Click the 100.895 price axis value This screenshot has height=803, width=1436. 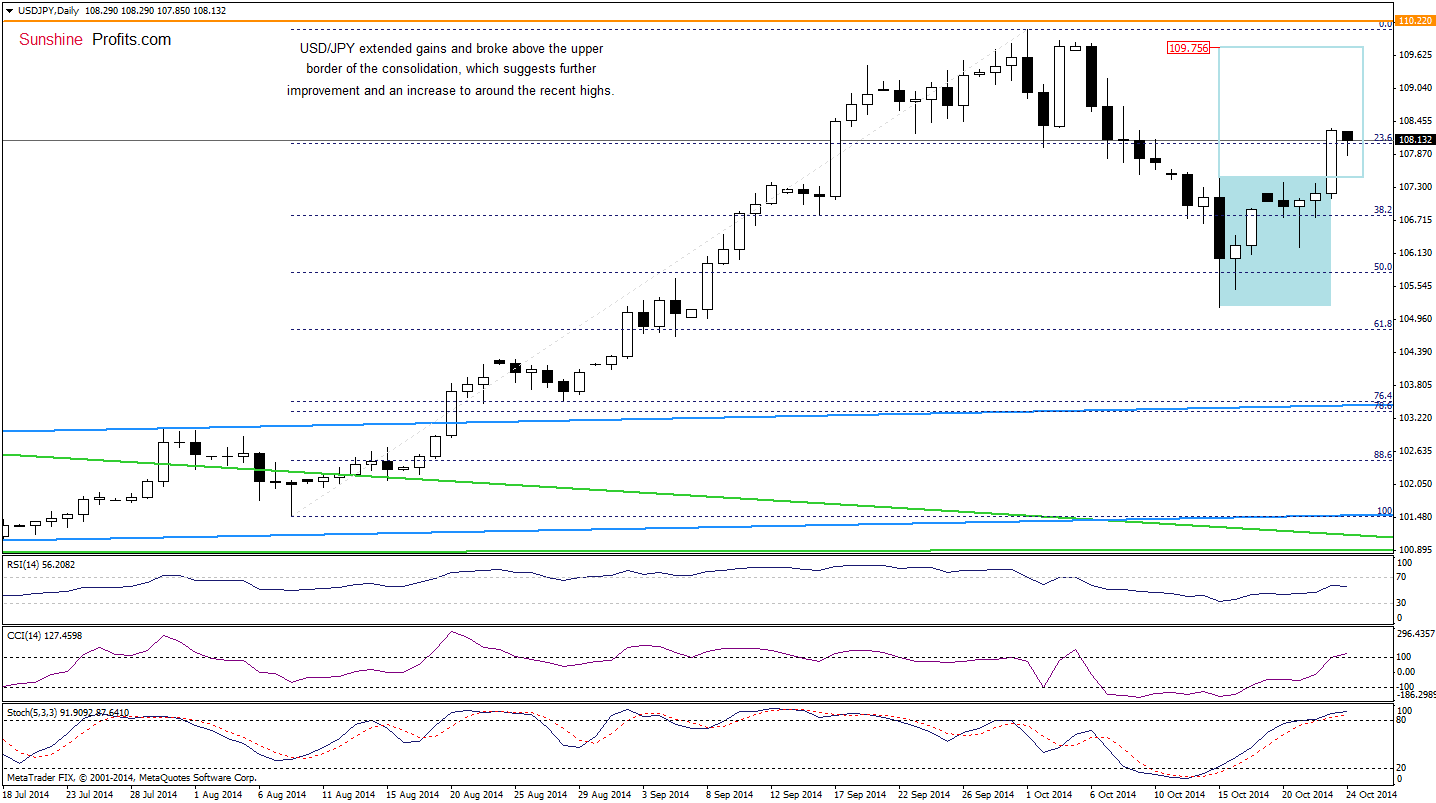pyautogui.click(x=1415, y=549)
